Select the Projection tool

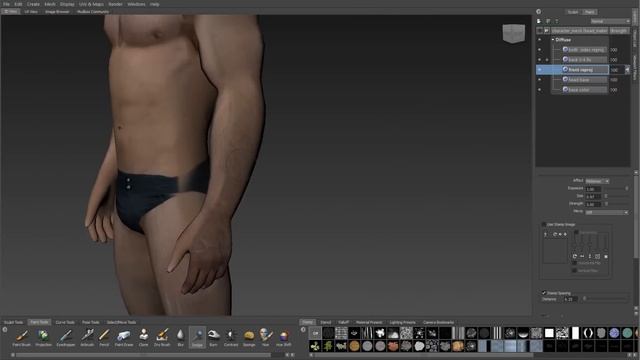click(43, 337)
